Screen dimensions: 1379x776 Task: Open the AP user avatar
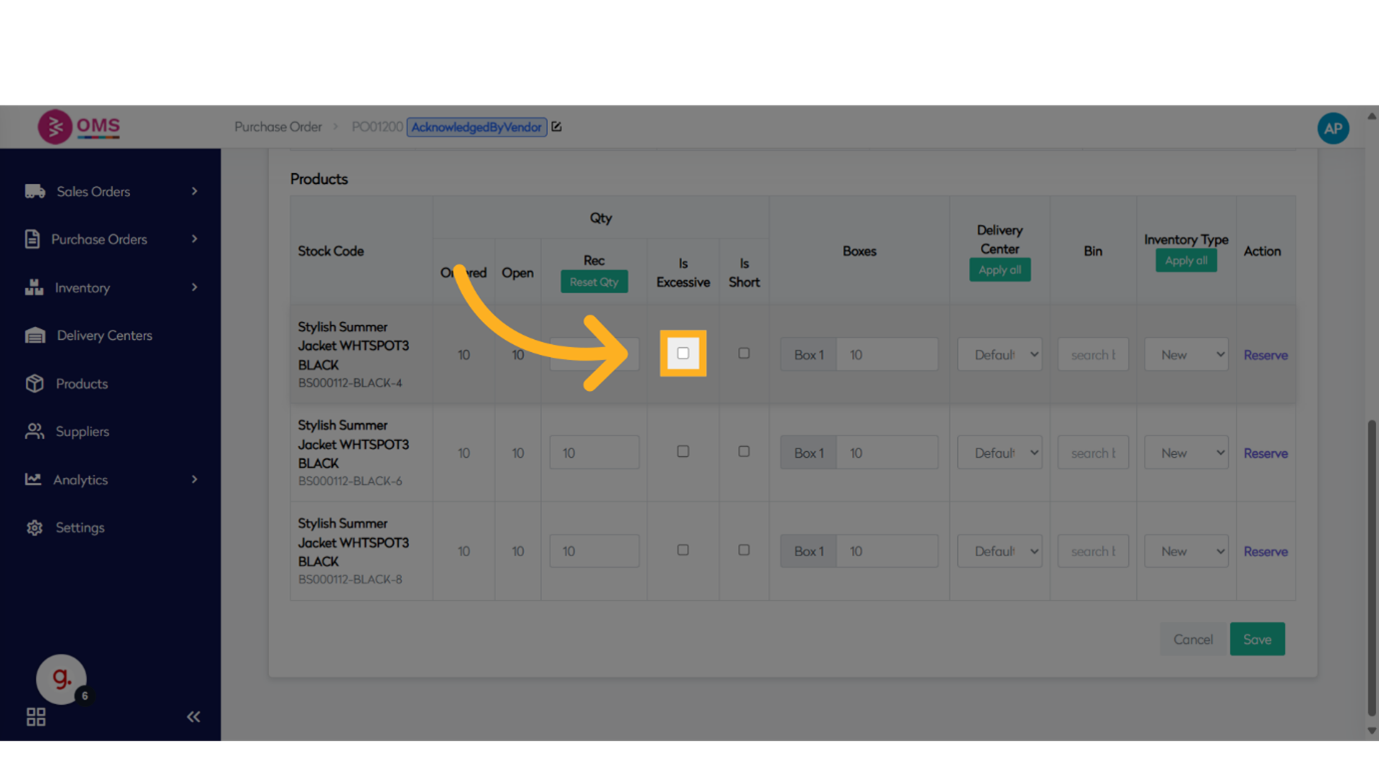[x=1332, y=128]
